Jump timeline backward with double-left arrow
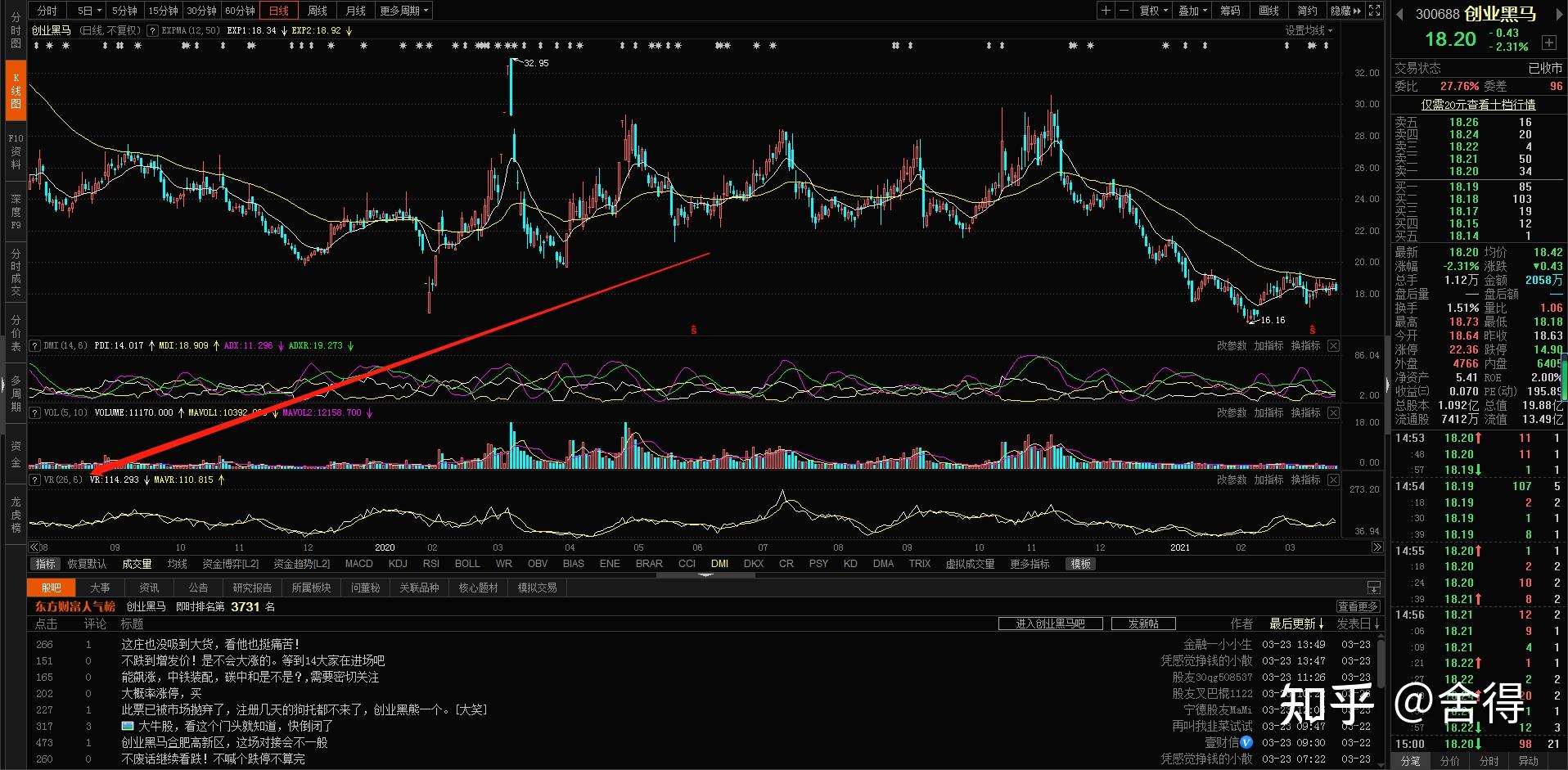Viewport: 1568px width, 770px height. tap(34, 547)
